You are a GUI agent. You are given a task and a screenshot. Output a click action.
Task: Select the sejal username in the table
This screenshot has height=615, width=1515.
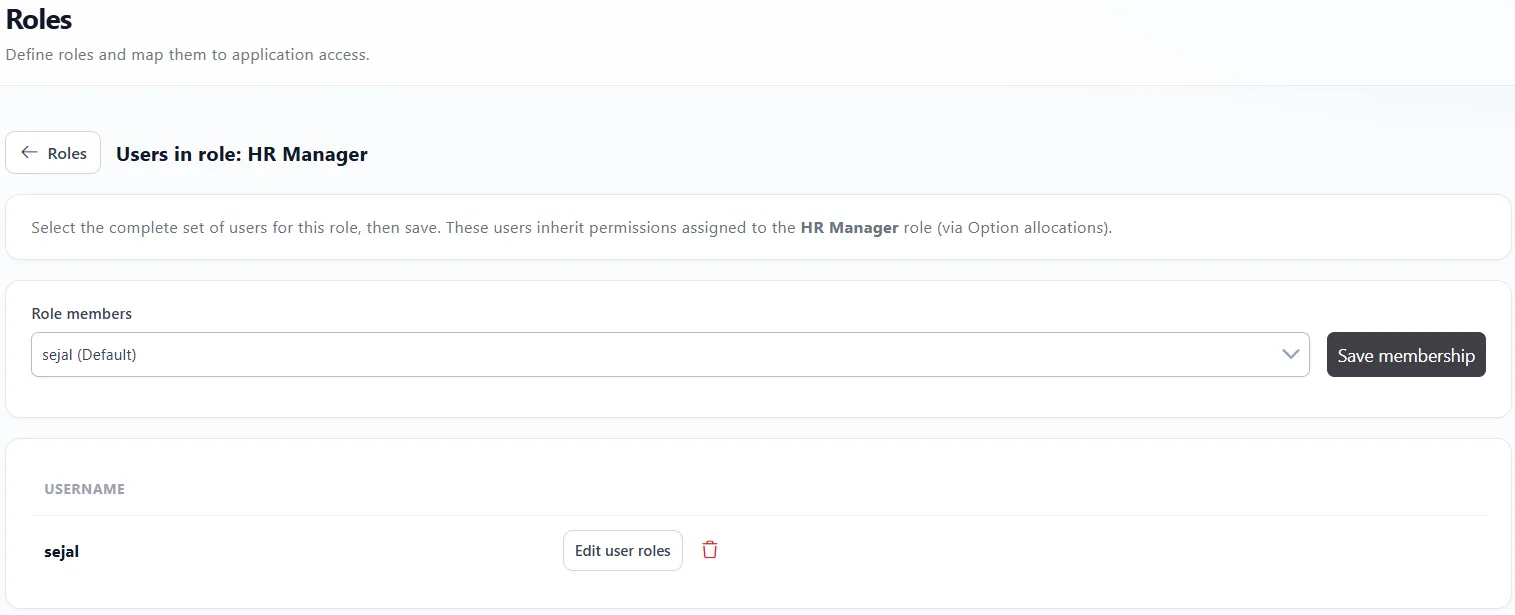point(62,551)
